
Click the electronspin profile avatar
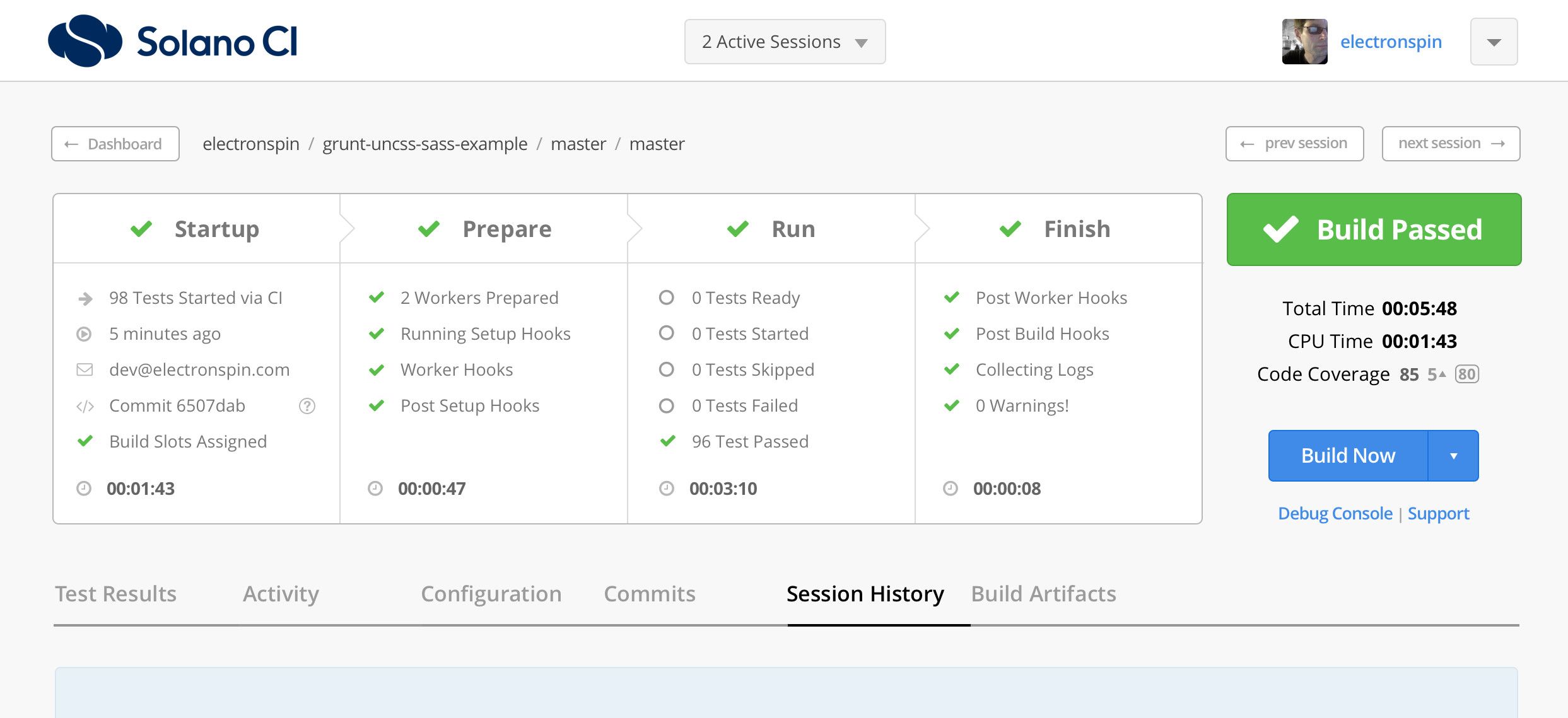1304,42
